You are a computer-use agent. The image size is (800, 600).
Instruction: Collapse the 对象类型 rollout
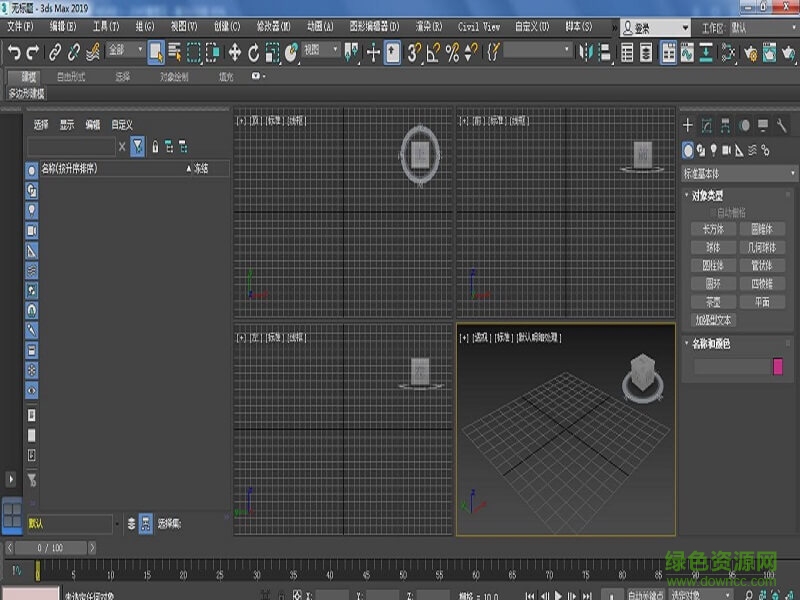tap(708, 196)
